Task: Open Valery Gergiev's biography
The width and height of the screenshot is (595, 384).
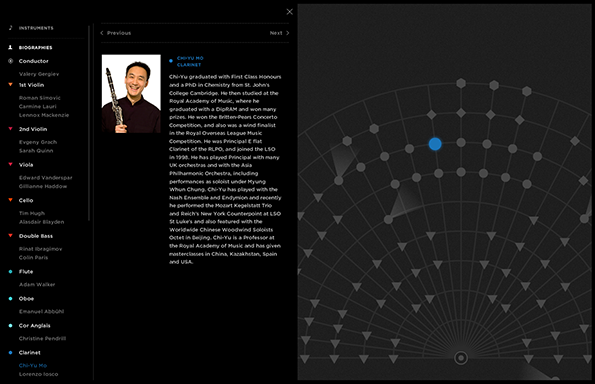Action: tap(39, 74)
